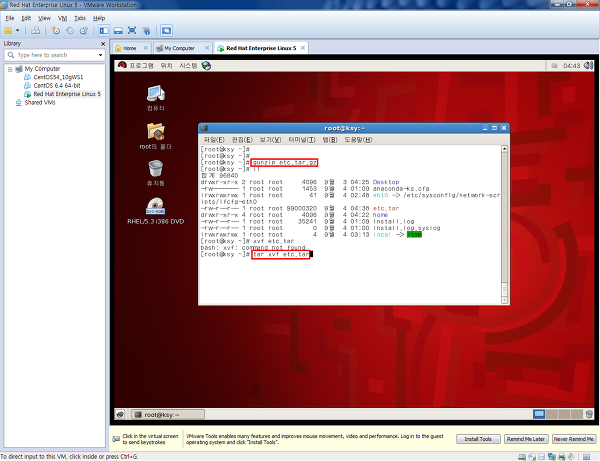Image resolution: width=600 pixels, height=461 pixels.
Task: Close the Library panel
Action: click(103, 44)
